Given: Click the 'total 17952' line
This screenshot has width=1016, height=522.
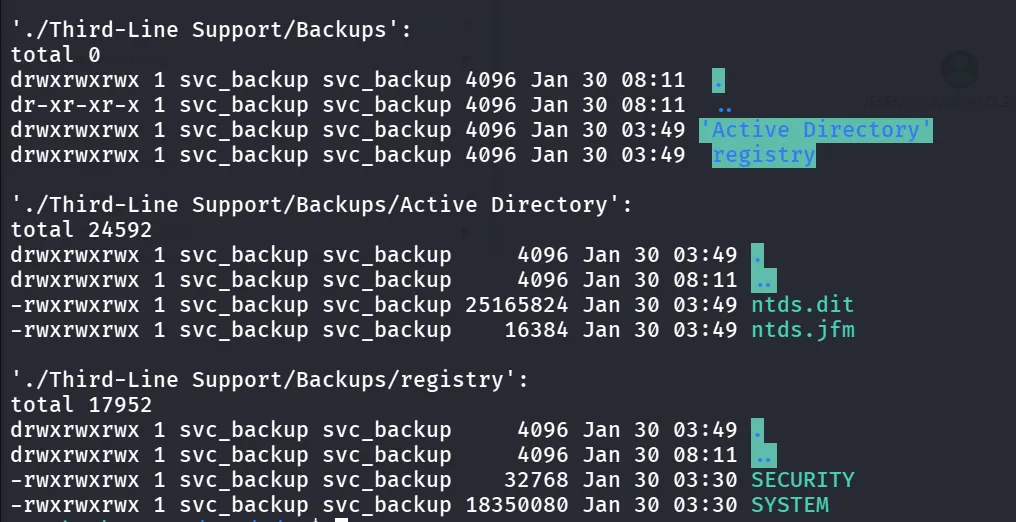Looking at the screenshot, I should coord(82,405).
